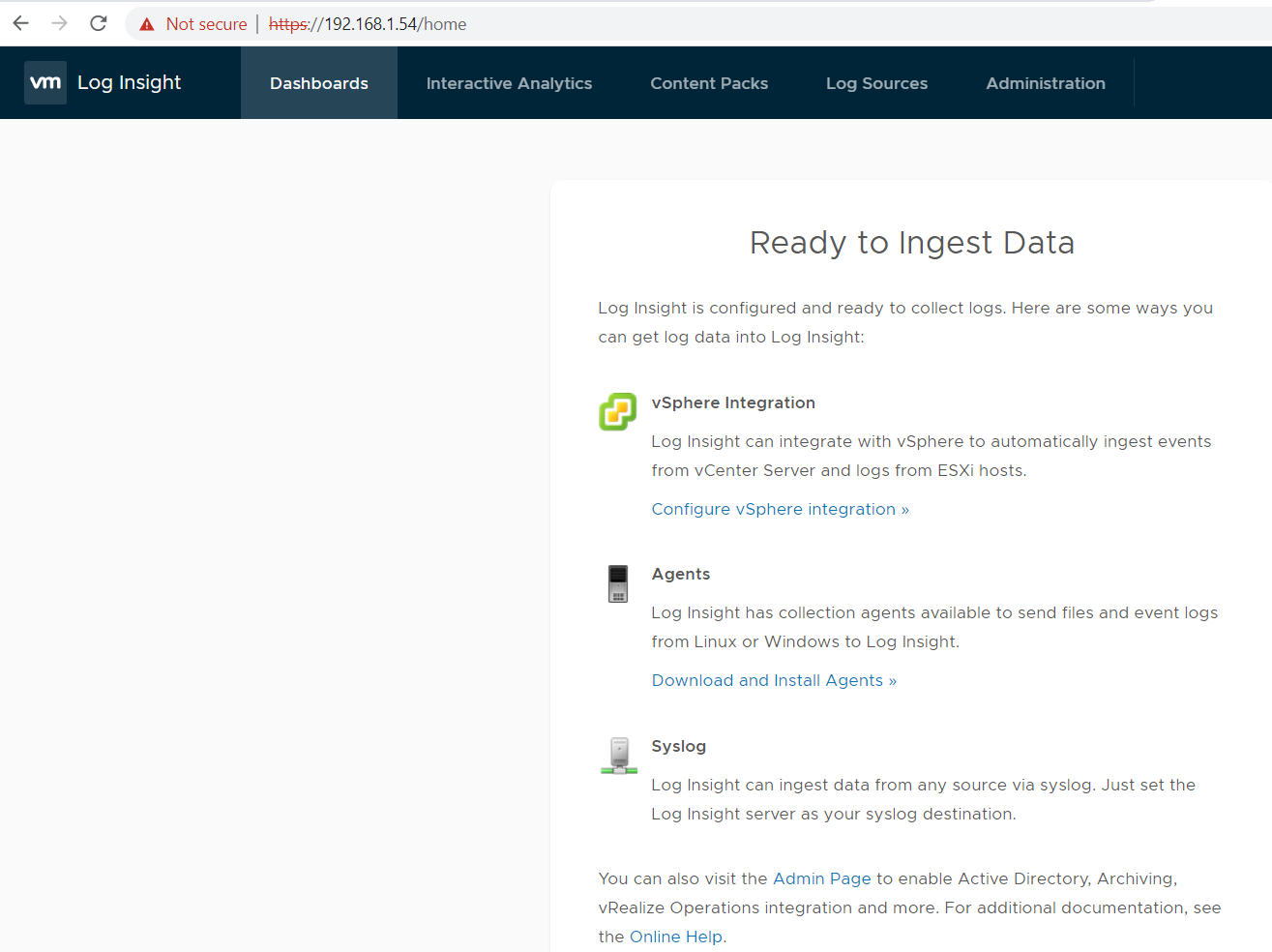Click the Syslog network server icon
Screen dimensions: 1272x952
(619, 756)
